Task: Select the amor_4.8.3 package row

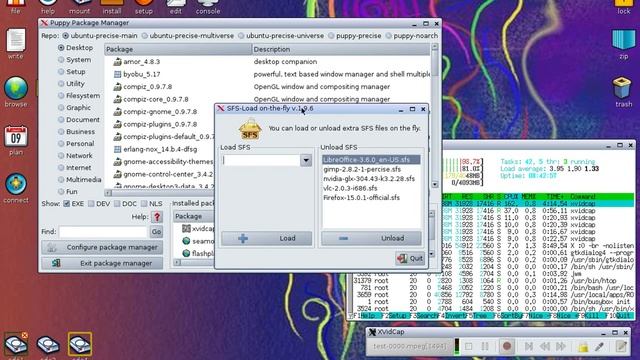Action: pos(267,62)
